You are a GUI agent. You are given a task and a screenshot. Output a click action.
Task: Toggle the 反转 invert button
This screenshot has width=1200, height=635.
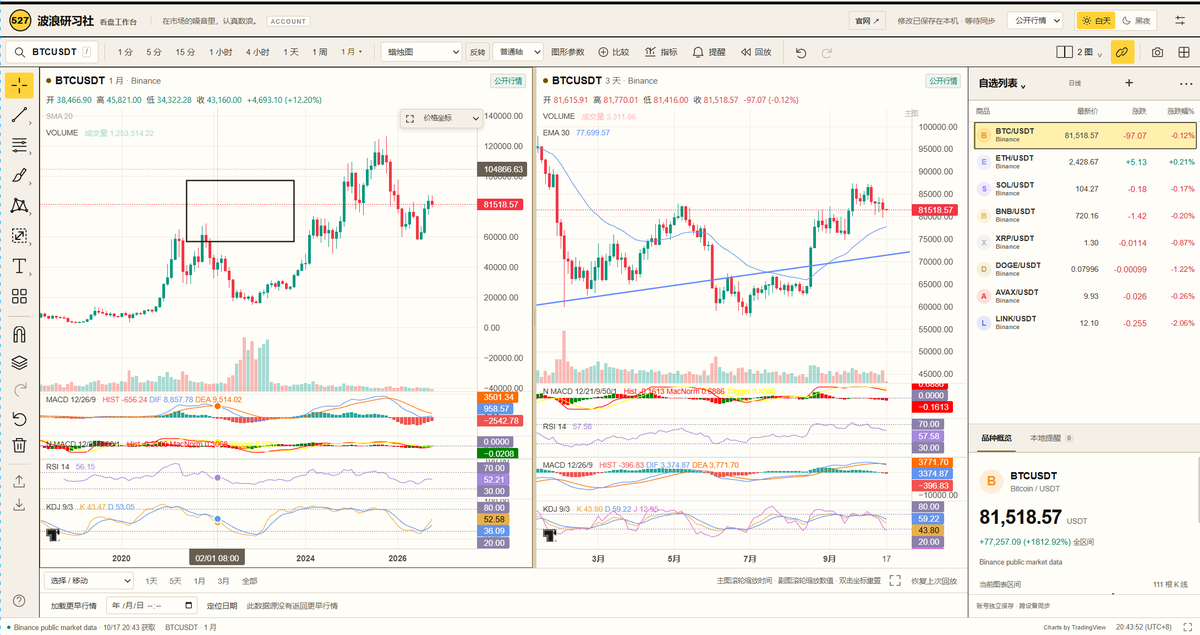[477, 52]
